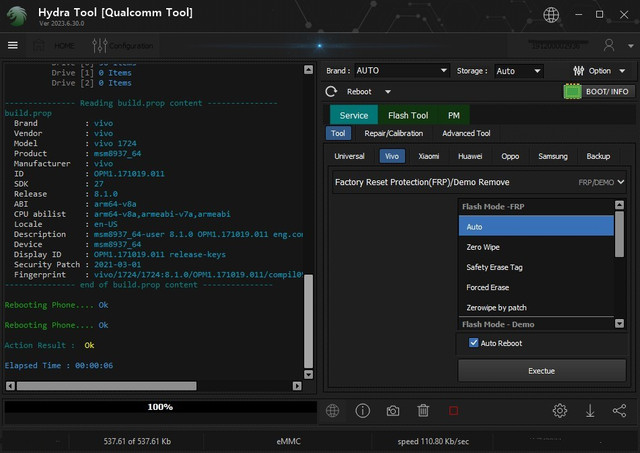Switch to the Service tab
The width and height of the screenshot is (640, 453).
point(354,115)
